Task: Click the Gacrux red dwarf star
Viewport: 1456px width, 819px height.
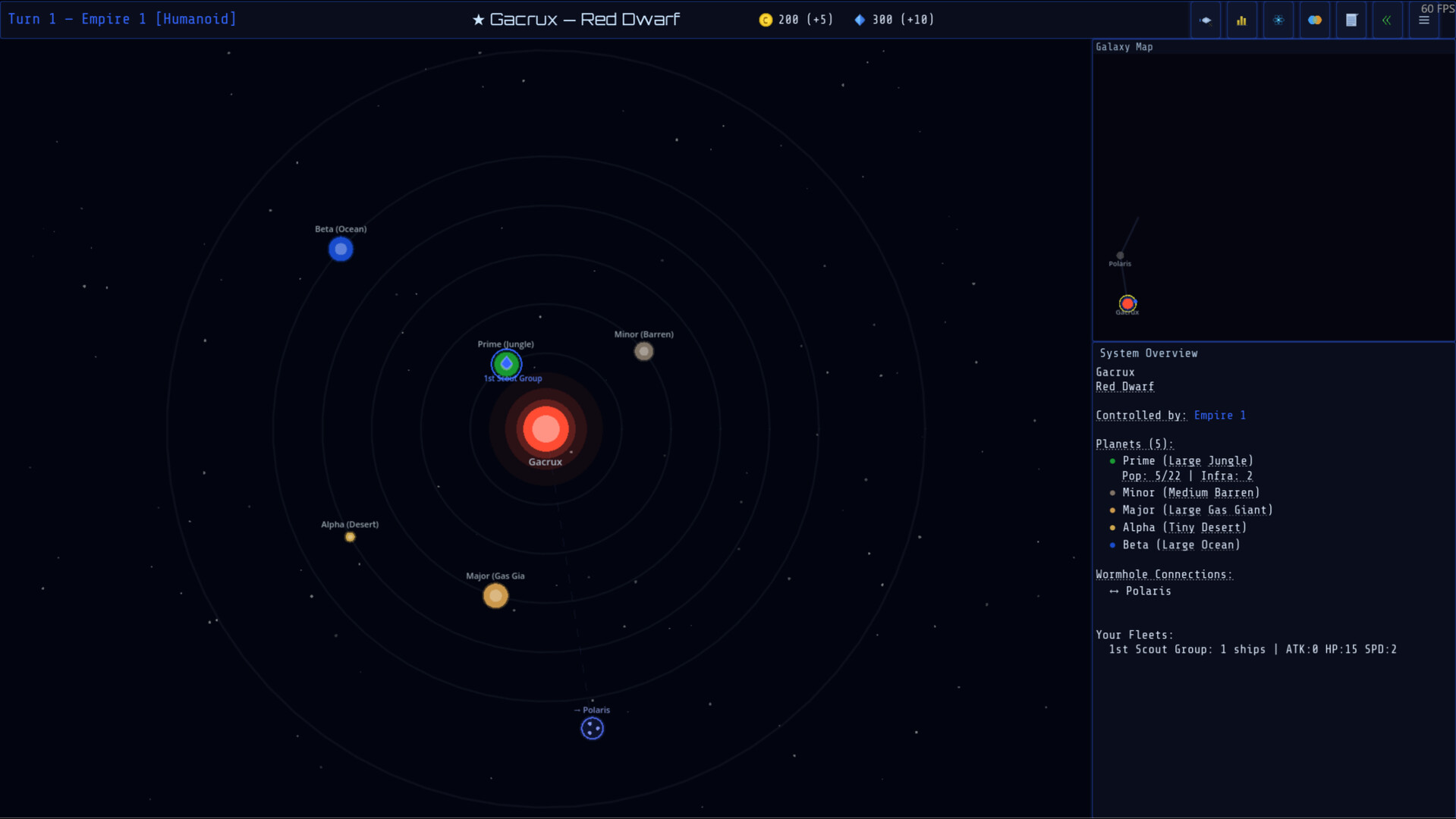Action: (x=546, y=428)
